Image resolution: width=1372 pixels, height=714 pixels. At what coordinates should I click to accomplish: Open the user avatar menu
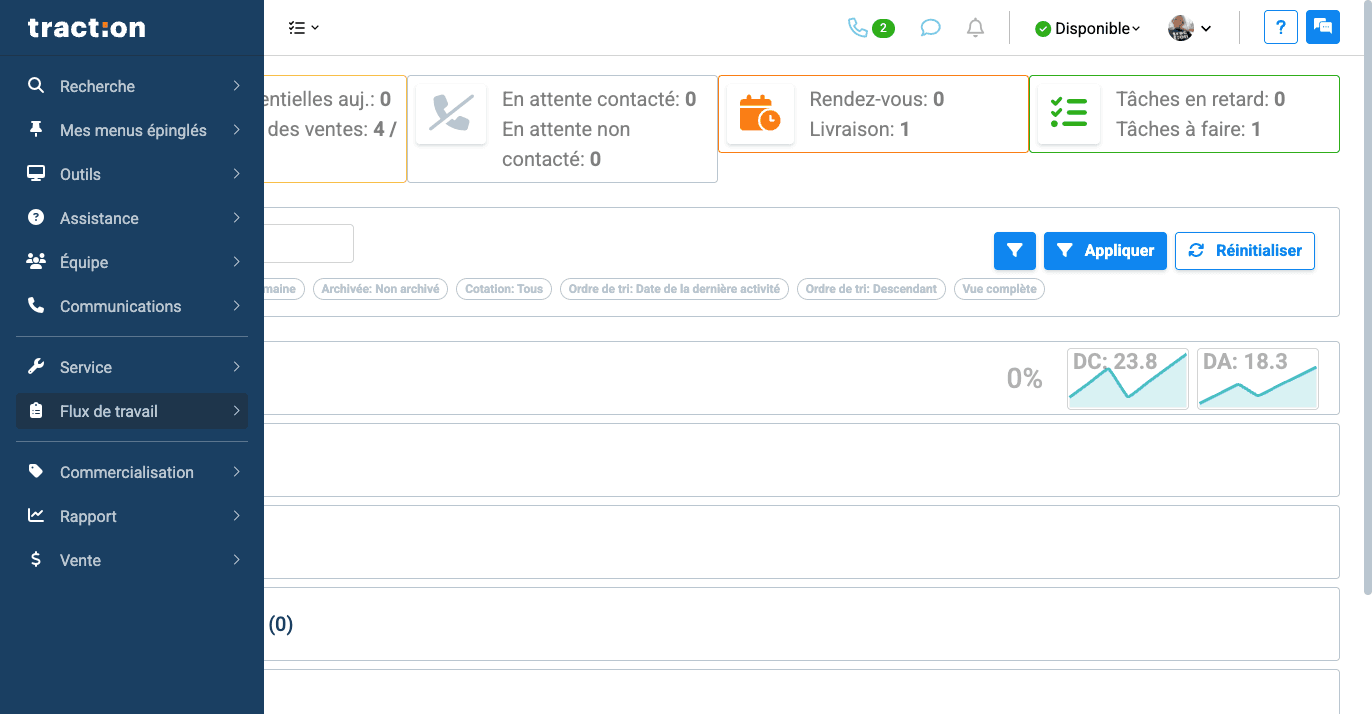pyautogui.click(x=1190, y=28)
